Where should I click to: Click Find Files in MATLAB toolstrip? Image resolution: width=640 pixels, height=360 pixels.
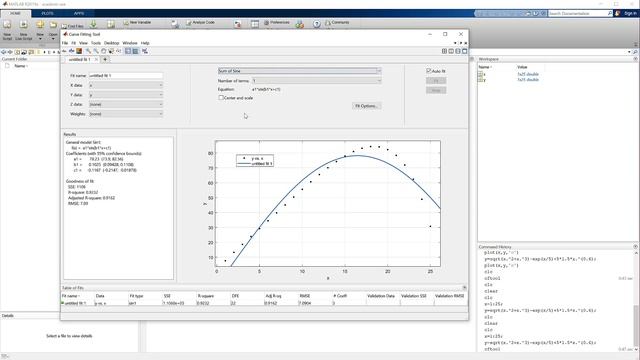click(x=73, y=26)
